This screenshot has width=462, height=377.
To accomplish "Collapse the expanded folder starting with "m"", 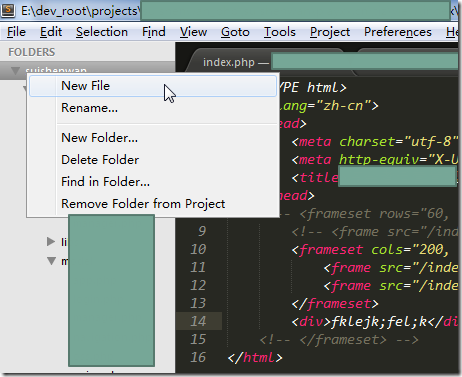I will (51, 261).
